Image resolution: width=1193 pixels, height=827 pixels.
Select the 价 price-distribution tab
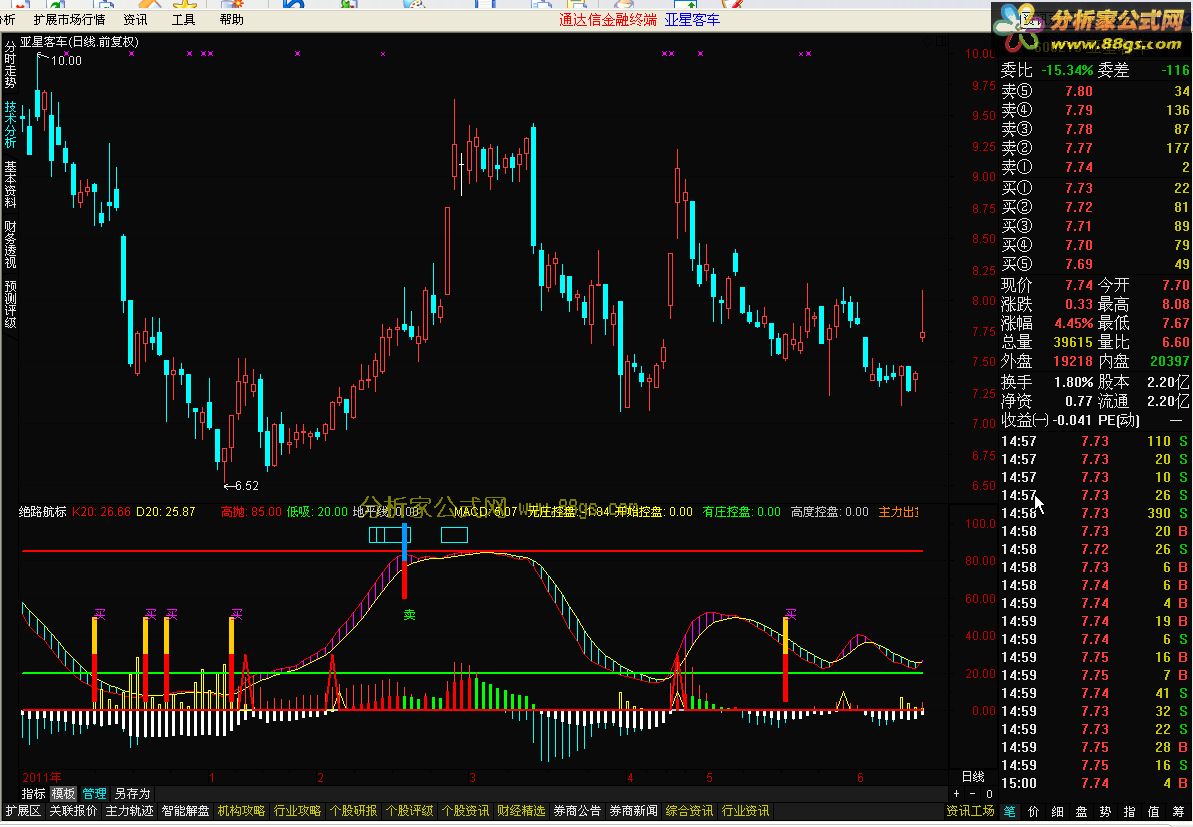[1032, 811]
